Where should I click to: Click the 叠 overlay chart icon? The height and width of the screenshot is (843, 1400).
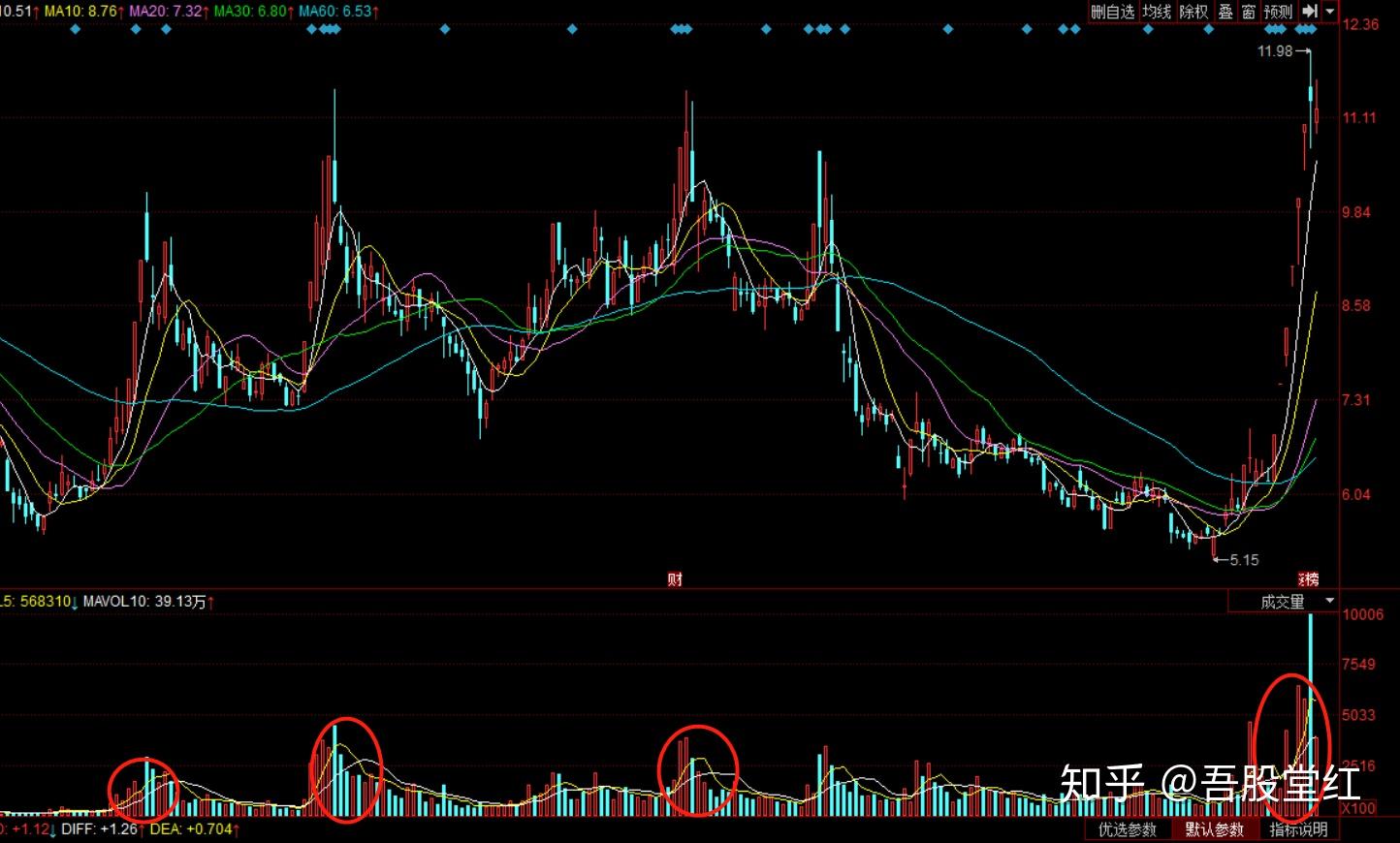tap(1225, 12)
